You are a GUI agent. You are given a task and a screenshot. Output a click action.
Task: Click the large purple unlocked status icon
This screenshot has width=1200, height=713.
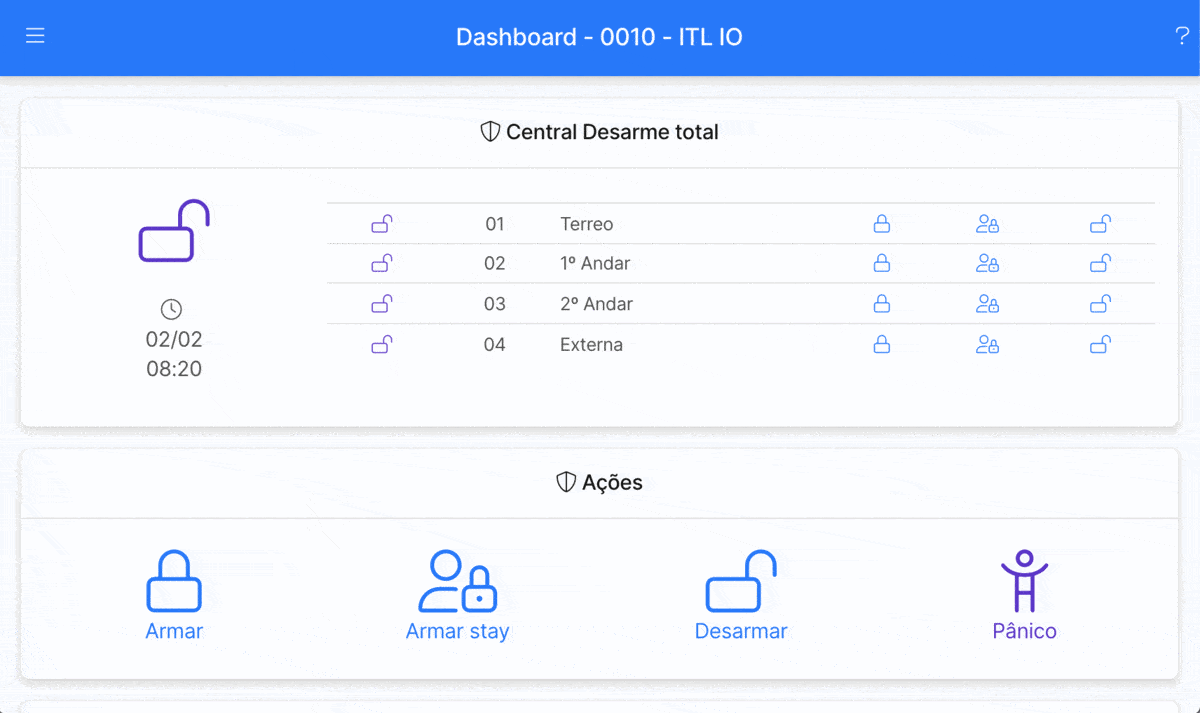click(x=174, y=231)
